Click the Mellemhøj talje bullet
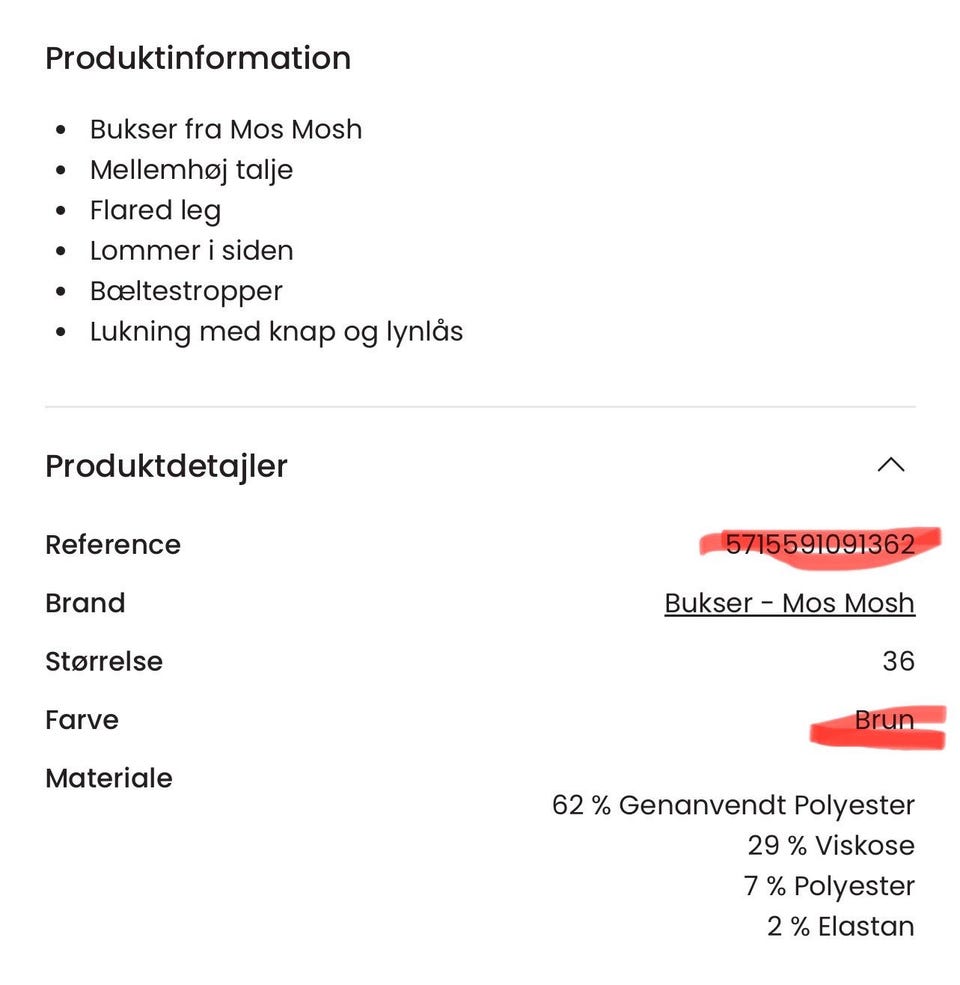Viewport: 960px width, 985px height. [x=191, y=170]
